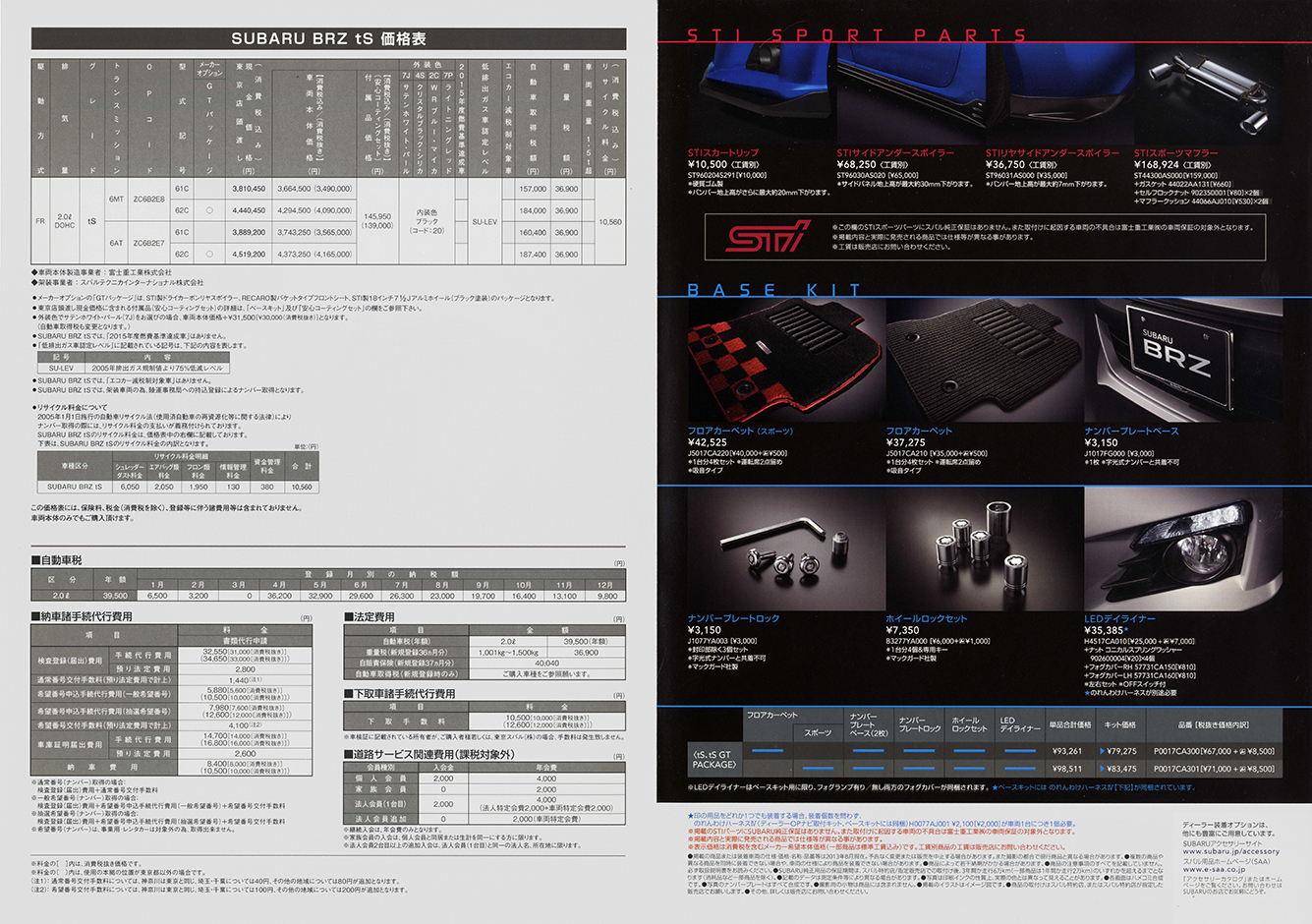The width and height of the screenshot is (1312, 924).
Task: Click the ¥37,275 floor carpet price
Action: [906, 442]
